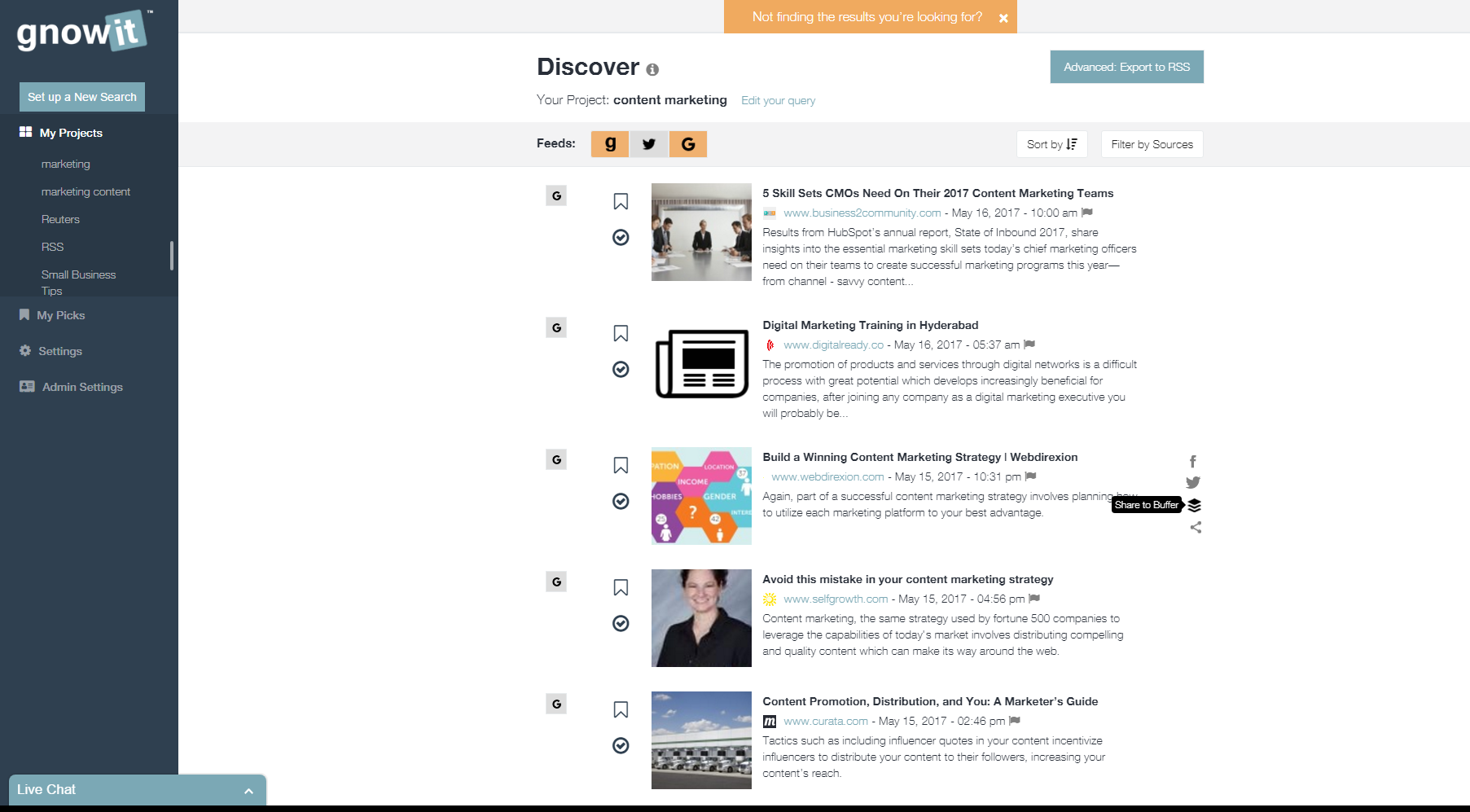
Task: Visit www.digitalready.co source link
Action: (x=833, y=345)
